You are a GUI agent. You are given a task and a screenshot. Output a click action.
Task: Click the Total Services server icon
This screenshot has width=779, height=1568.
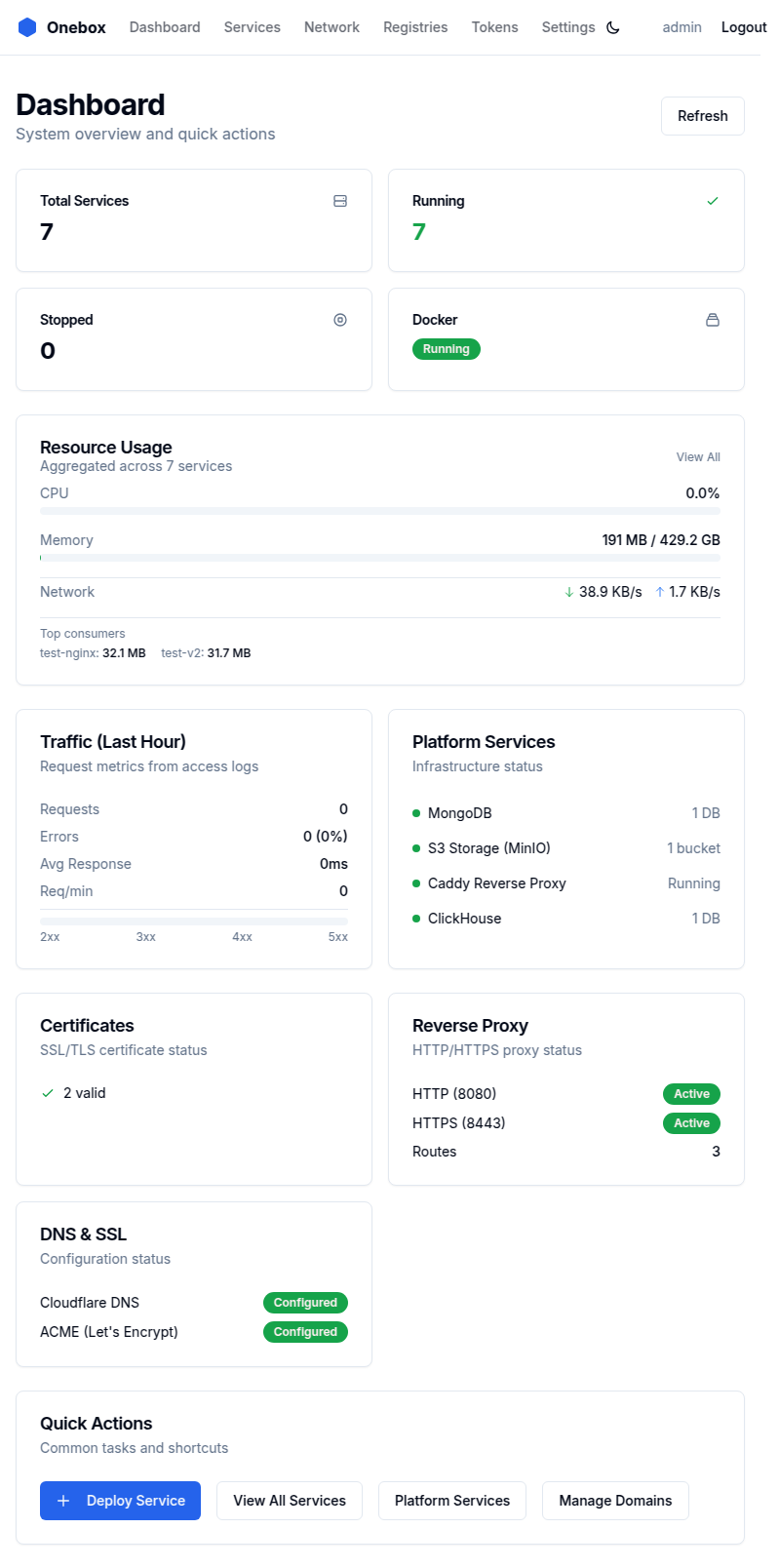click(x=340, y=201)
